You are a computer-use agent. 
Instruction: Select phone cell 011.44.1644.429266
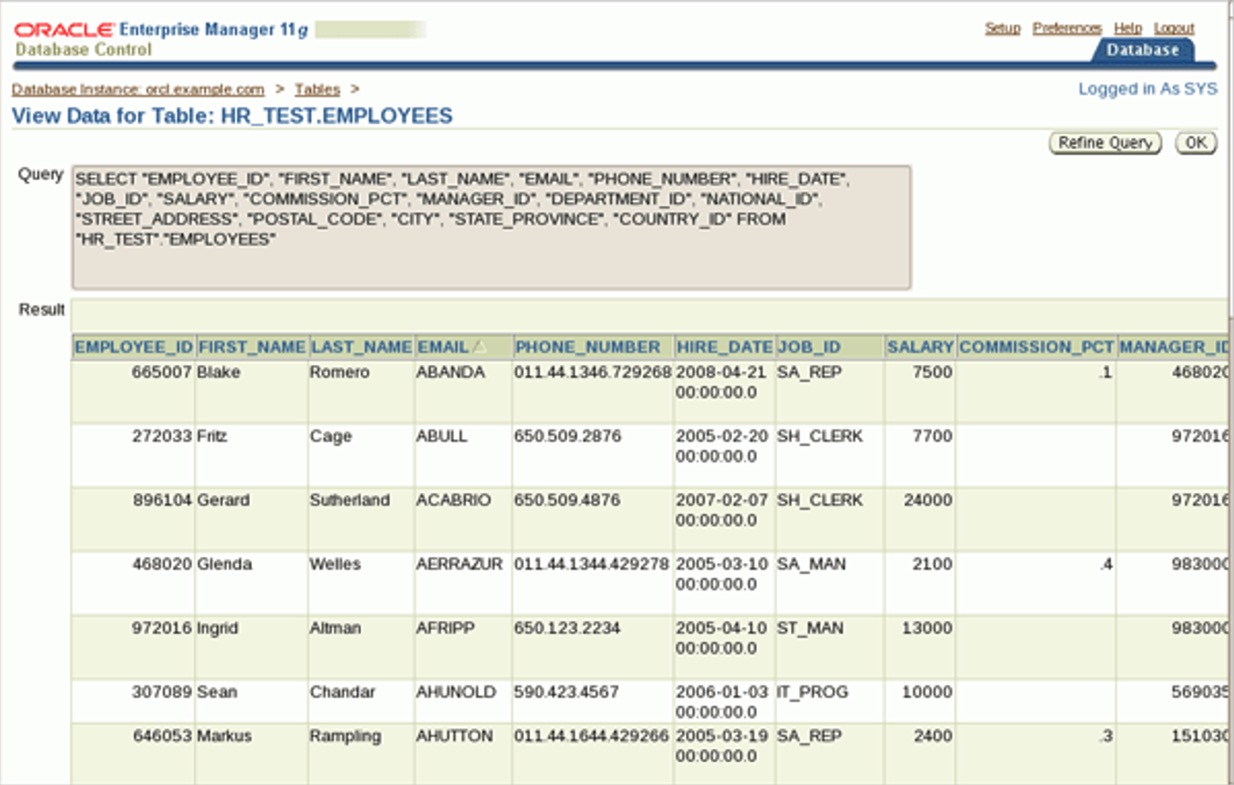click(x=592, y=736)
